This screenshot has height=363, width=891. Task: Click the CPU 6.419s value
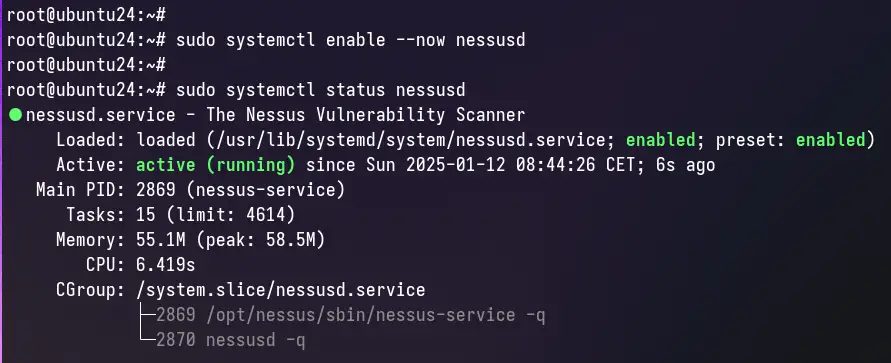tap(165, 265)
